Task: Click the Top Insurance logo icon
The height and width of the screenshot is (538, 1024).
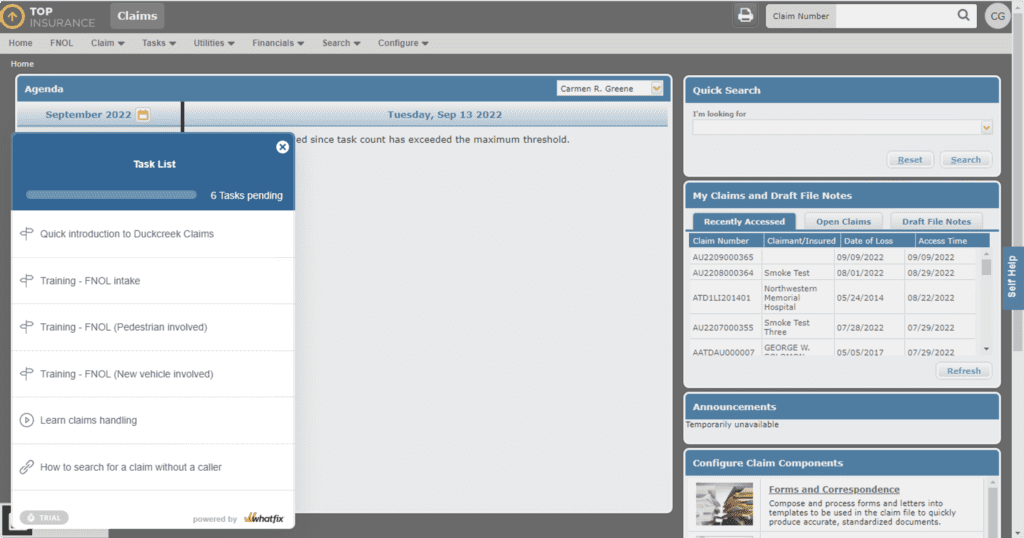Action: point(12,16)
